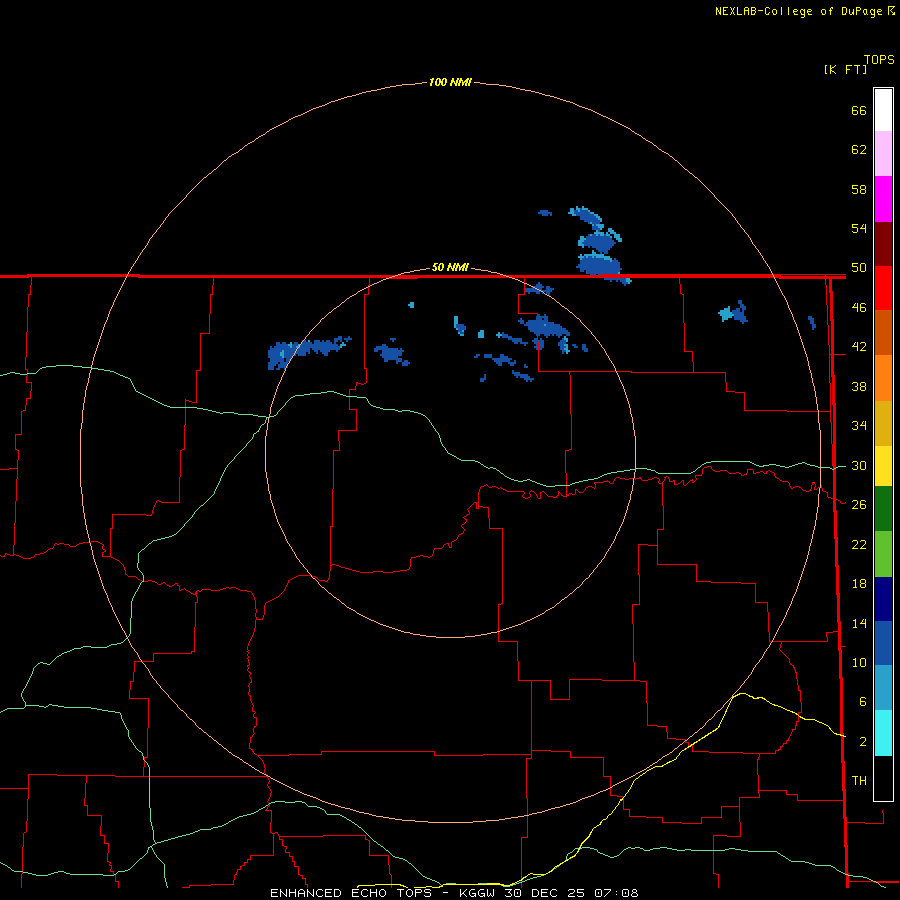Click the isolated echo near the east state line
This screenshot has width=900, height=900.
click(x=812, y=322)
